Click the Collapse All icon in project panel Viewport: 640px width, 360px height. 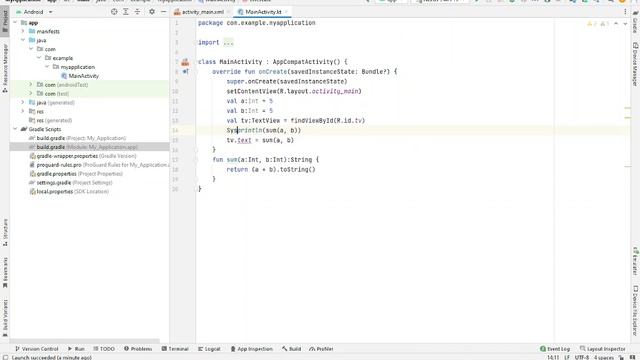tap(138, 12)
